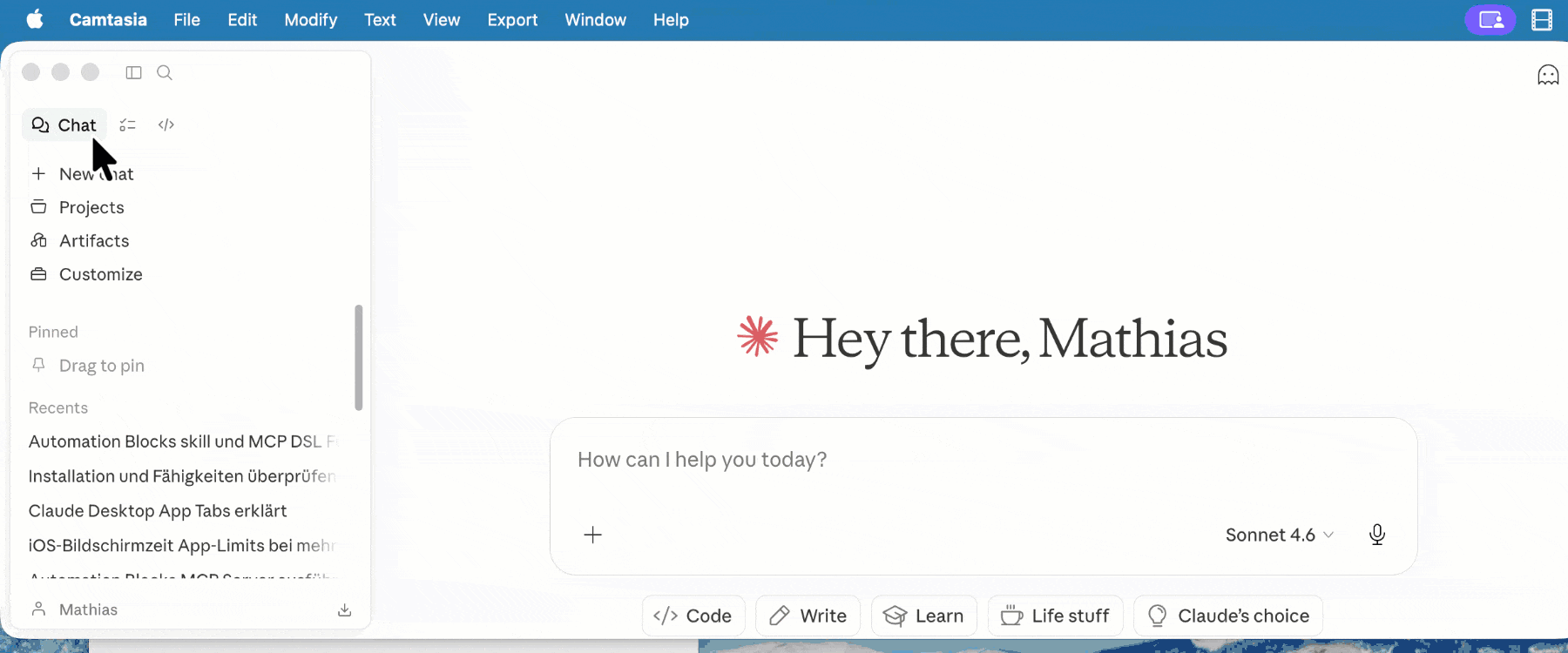This screenshot has width=1568, height=653.
Task: Click the purple screen recording menu bar icon
Action: [1490, 19]
